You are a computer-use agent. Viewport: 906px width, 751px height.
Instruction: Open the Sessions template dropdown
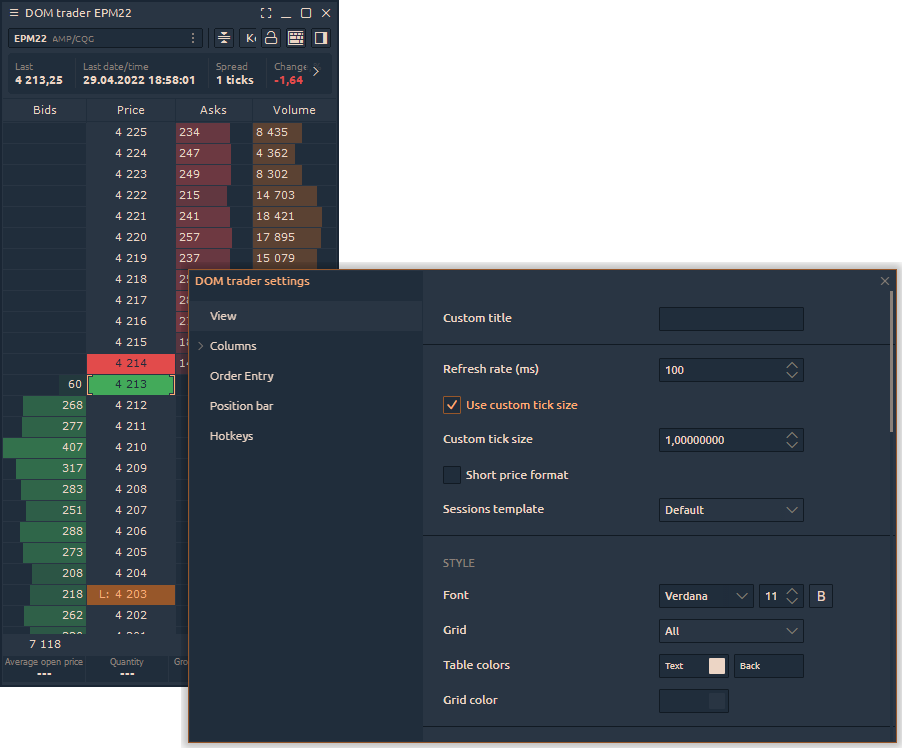tap(731, 510)
